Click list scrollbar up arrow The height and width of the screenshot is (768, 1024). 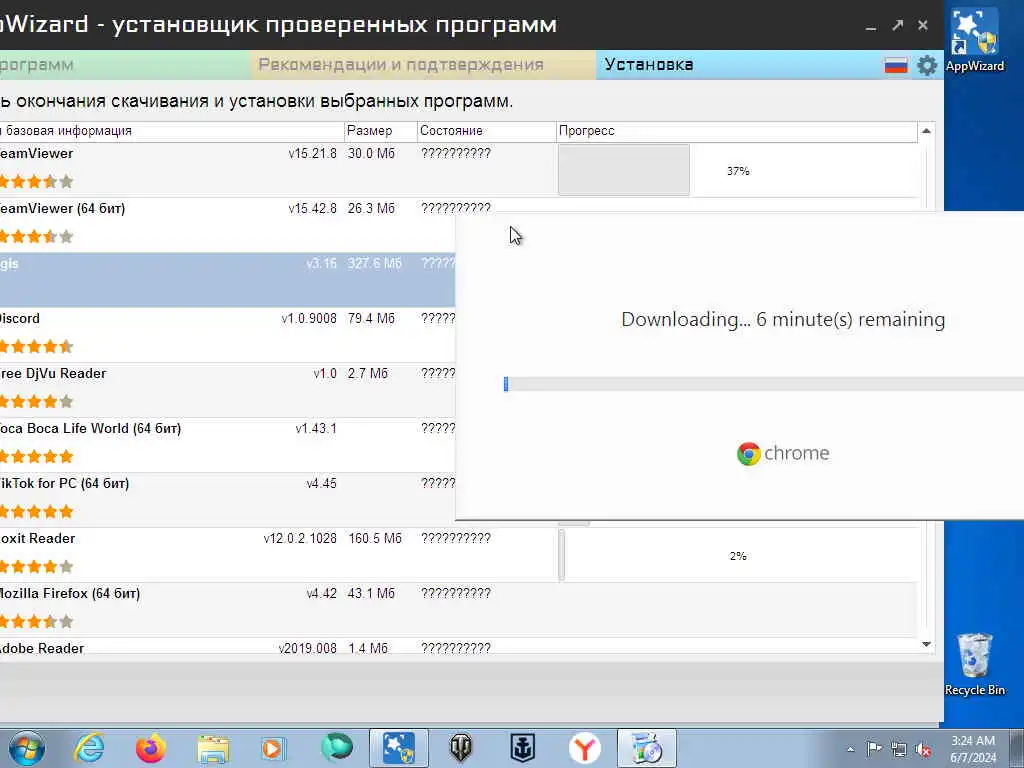coord(926,131)
